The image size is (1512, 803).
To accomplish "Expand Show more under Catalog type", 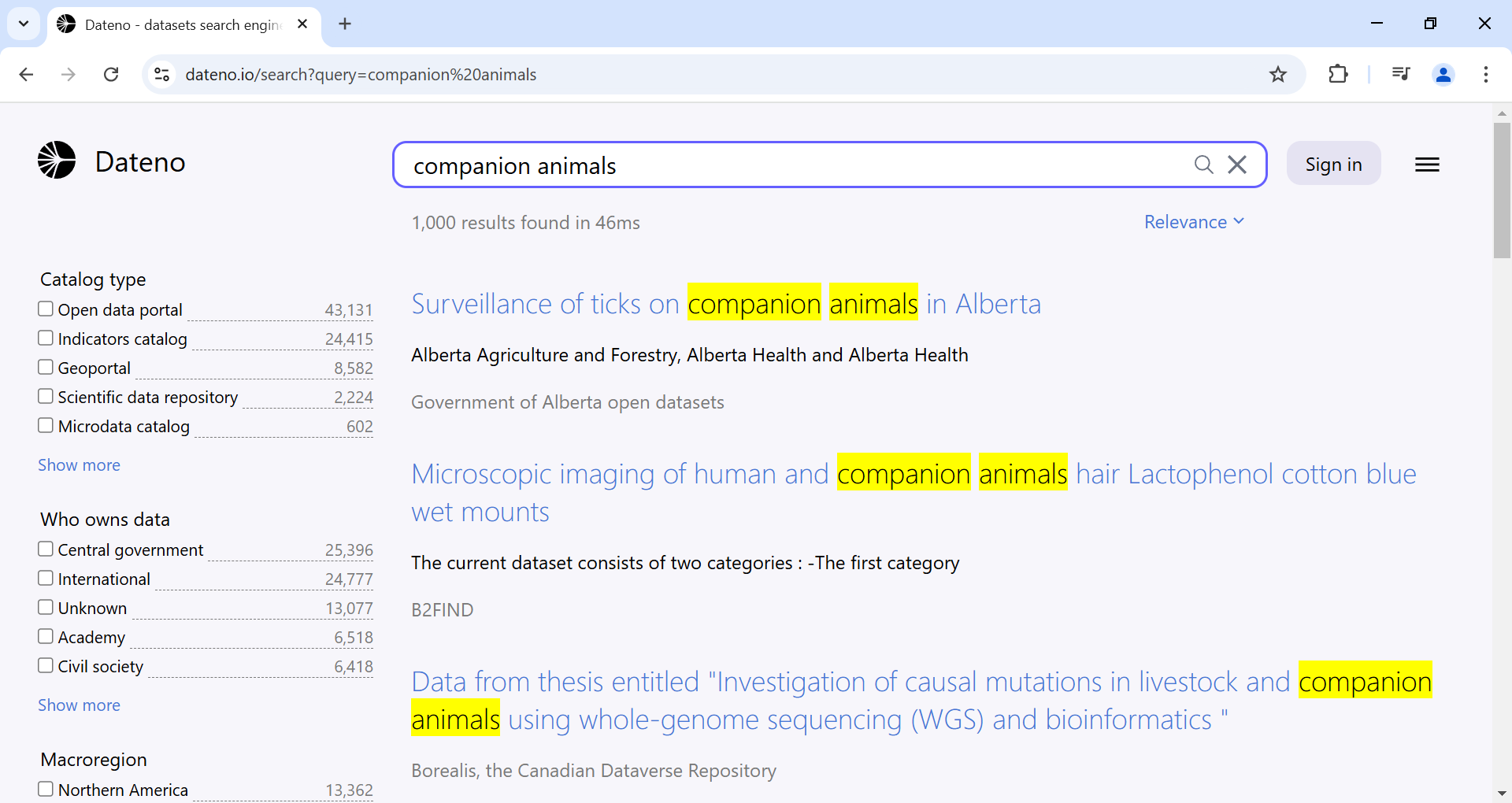I will tap(79, 465).
